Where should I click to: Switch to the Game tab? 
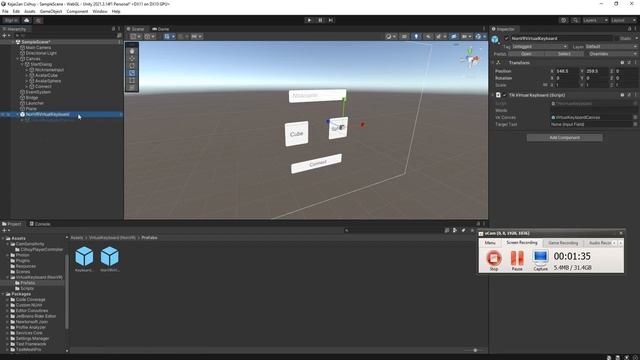click(x=161, y=29)
